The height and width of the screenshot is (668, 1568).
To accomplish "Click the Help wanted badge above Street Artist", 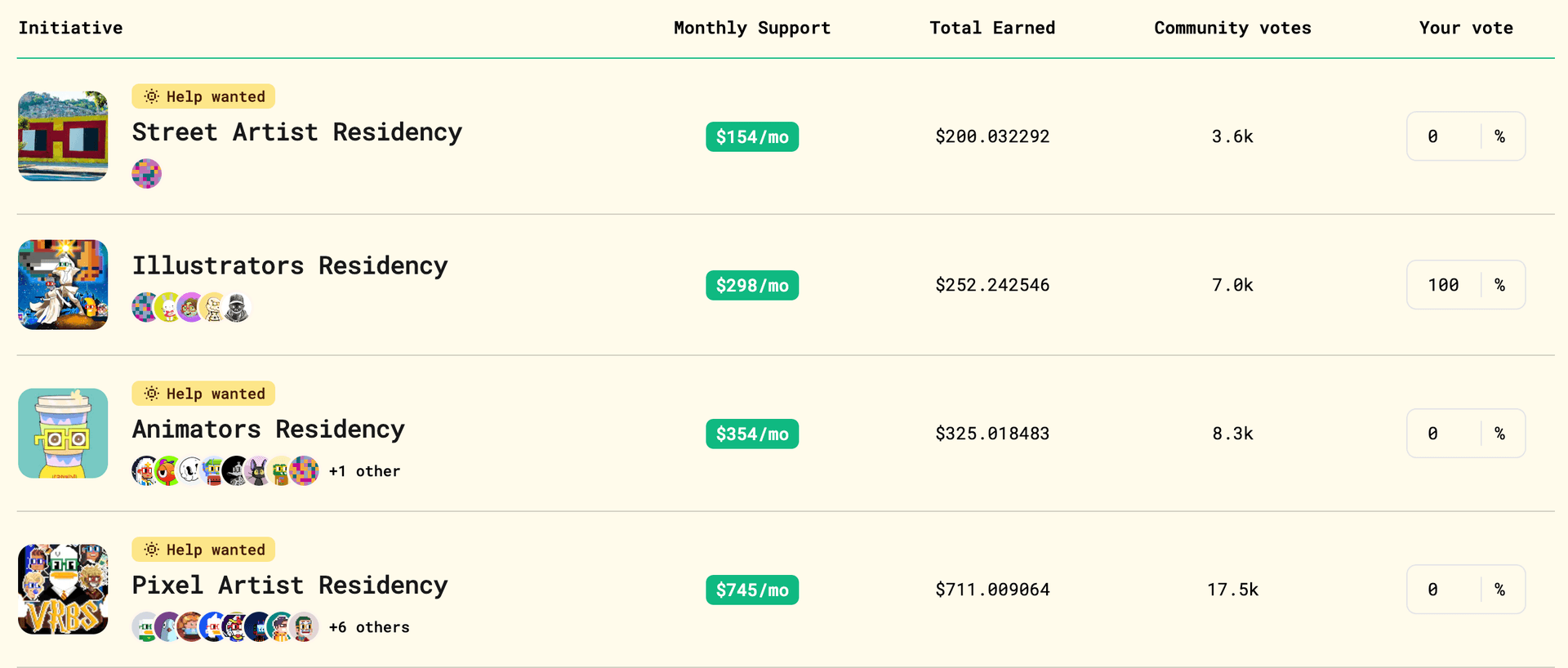I will [x=203, y=96].
